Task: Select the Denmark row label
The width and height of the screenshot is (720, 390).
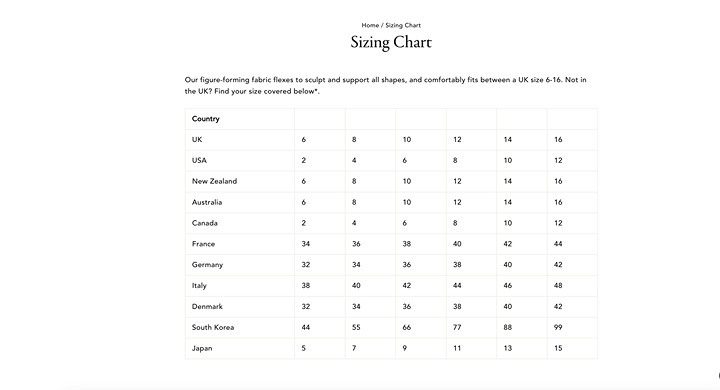Action: point(207,306)
